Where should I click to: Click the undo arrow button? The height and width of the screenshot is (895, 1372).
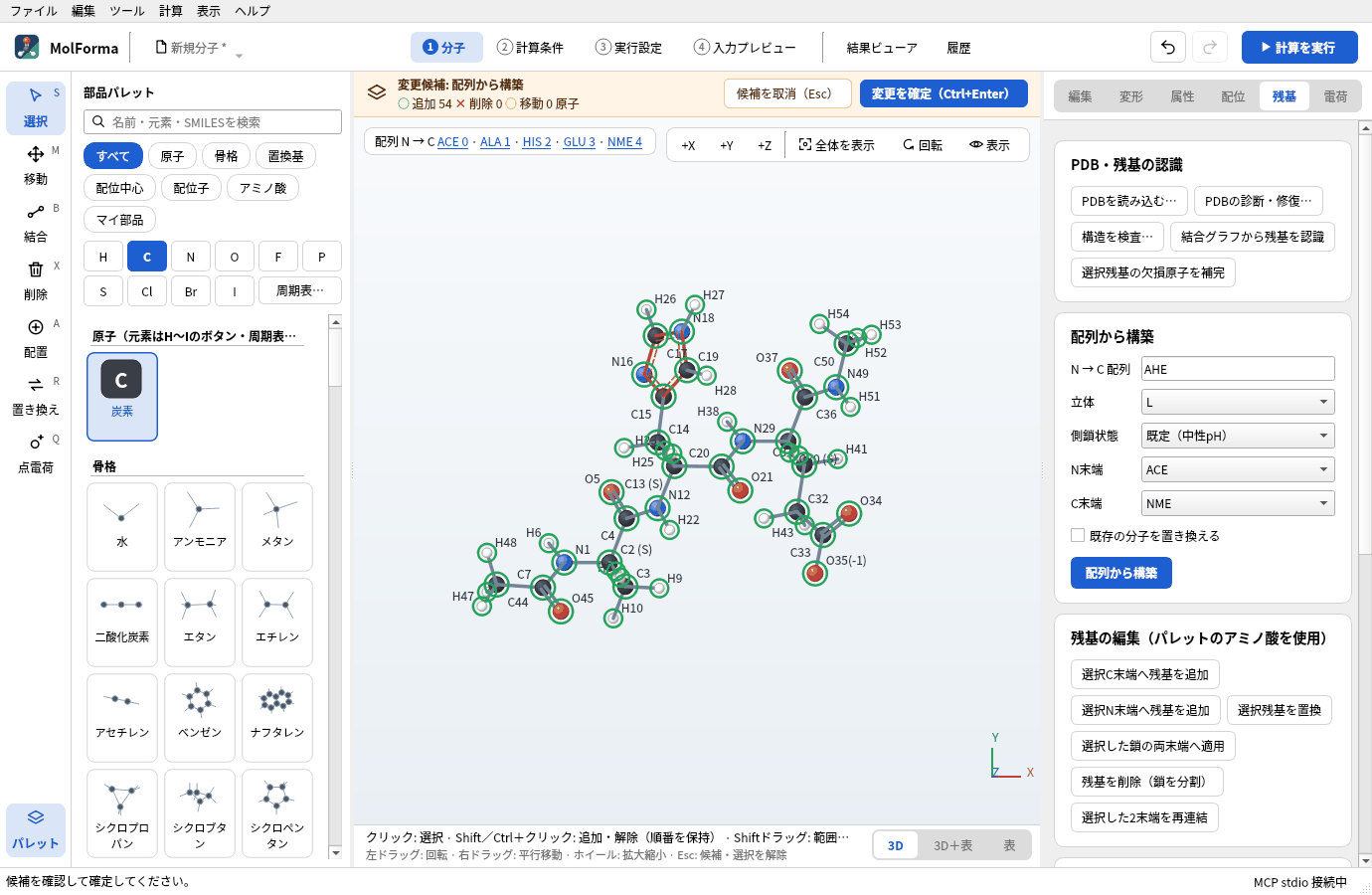tap(1168, 47)
